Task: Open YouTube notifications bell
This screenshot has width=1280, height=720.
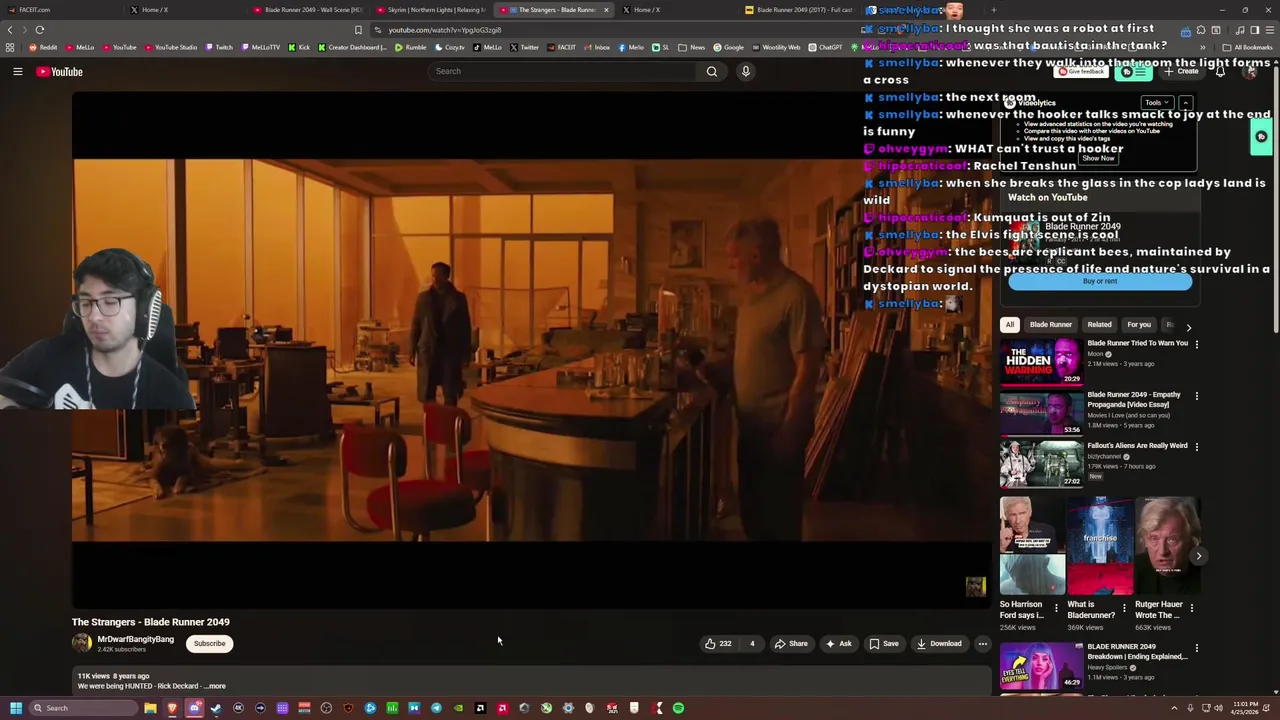Action: (x=1220, y=71)
